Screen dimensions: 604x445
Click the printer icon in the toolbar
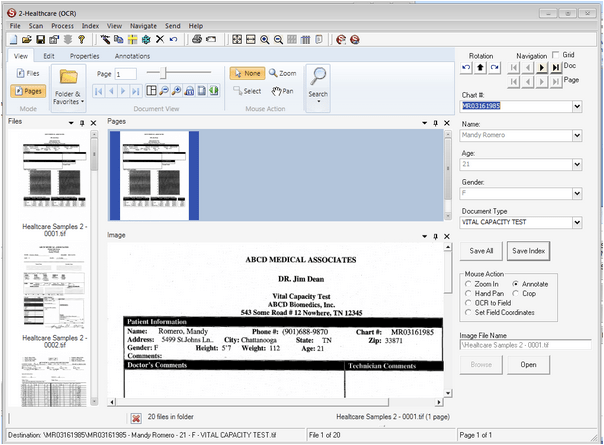click(x=197, y=39)
